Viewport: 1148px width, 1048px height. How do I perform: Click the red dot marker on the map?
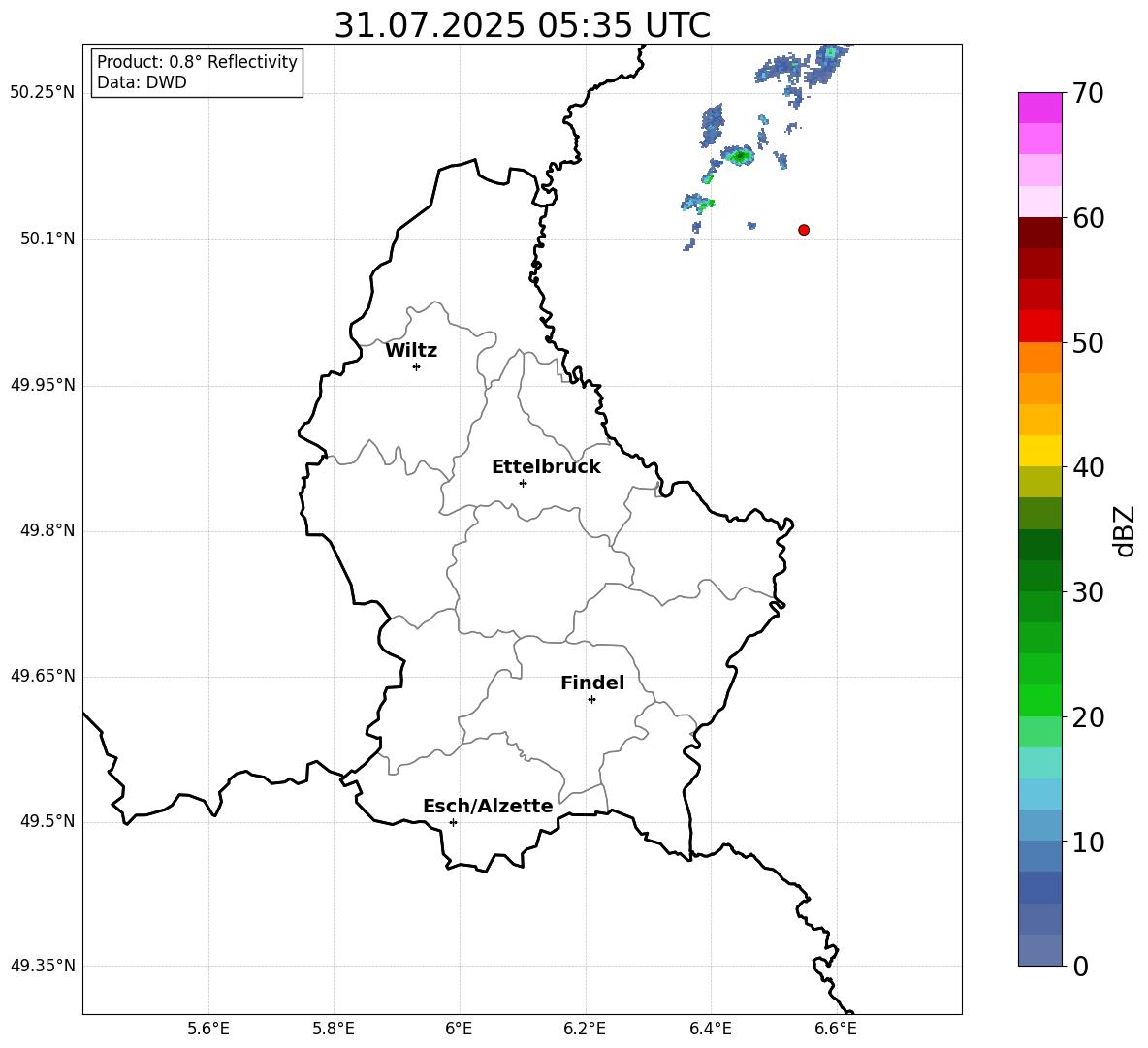pos(804,230)
